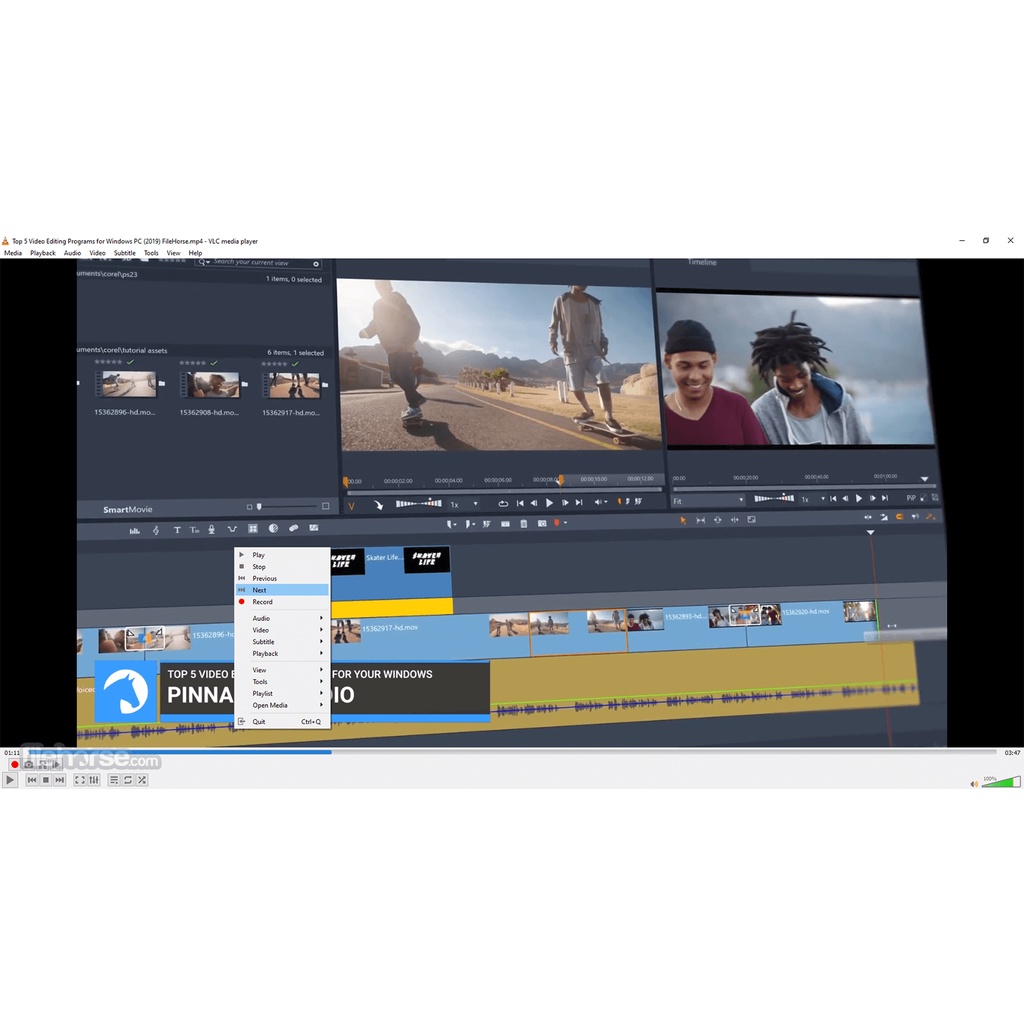Expand the Playlist submenu in context menu
The image size is (1024, 1024).
pos(282,694)
